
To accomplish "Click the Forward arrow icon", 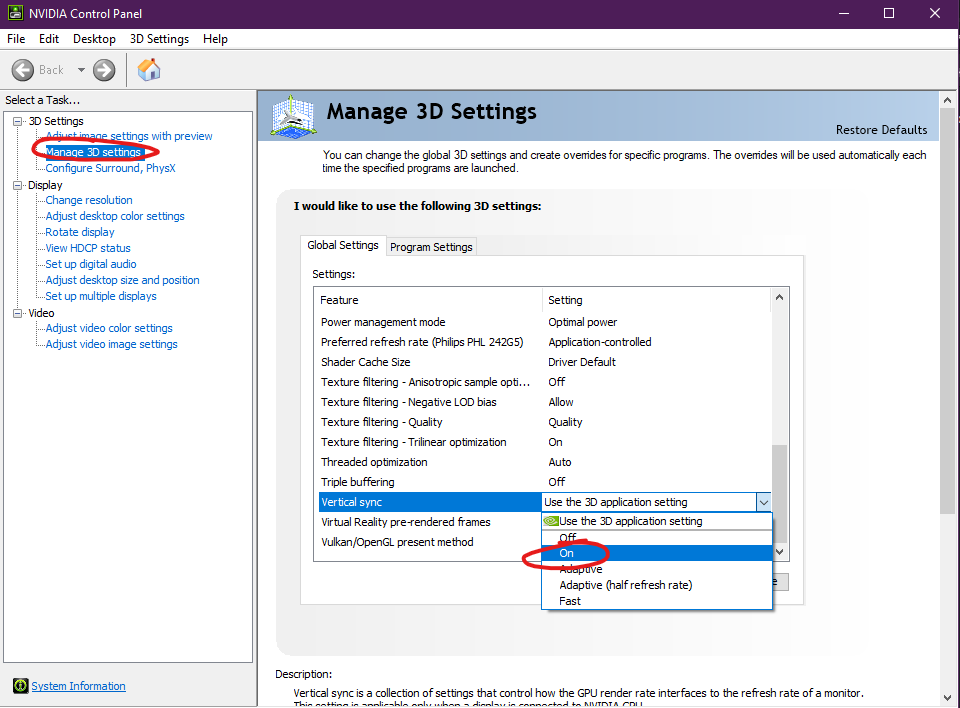I will (x=104, y=70).
